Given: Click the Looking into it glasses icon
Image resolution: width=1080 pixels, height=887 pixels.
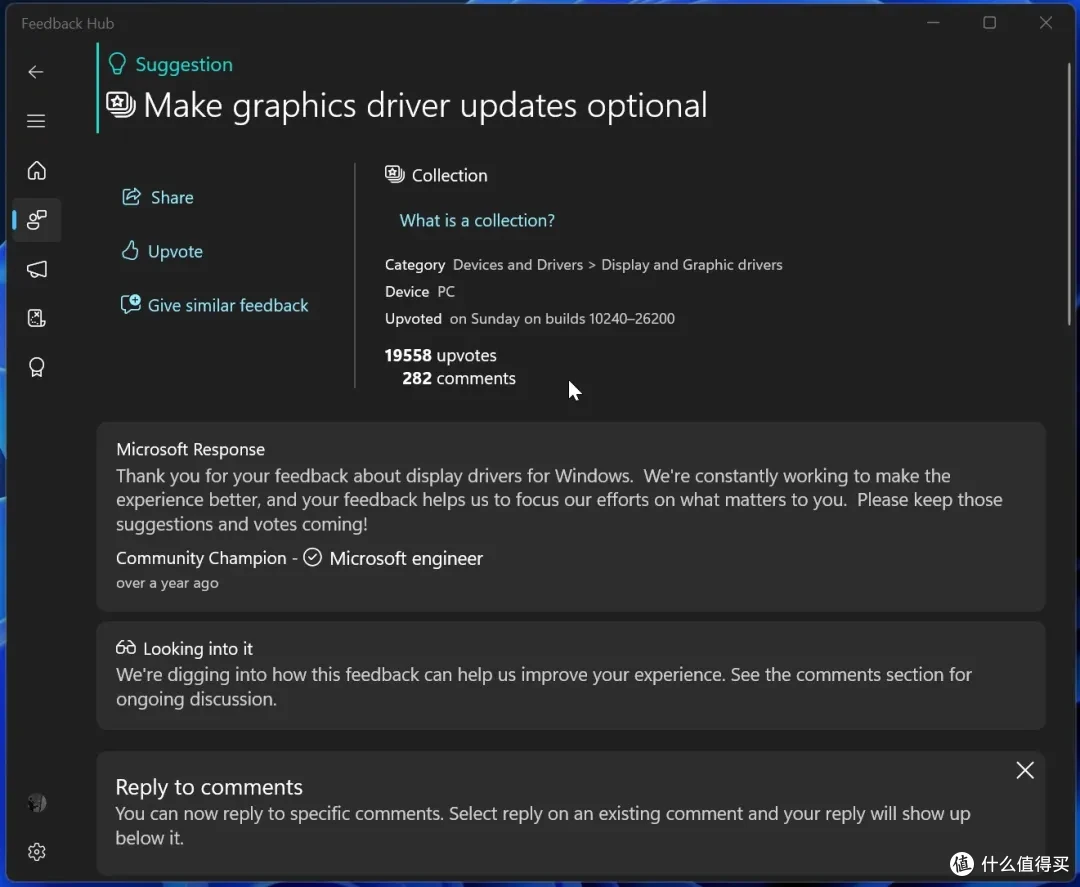Looking at the screenshot, I should (125, 647).
